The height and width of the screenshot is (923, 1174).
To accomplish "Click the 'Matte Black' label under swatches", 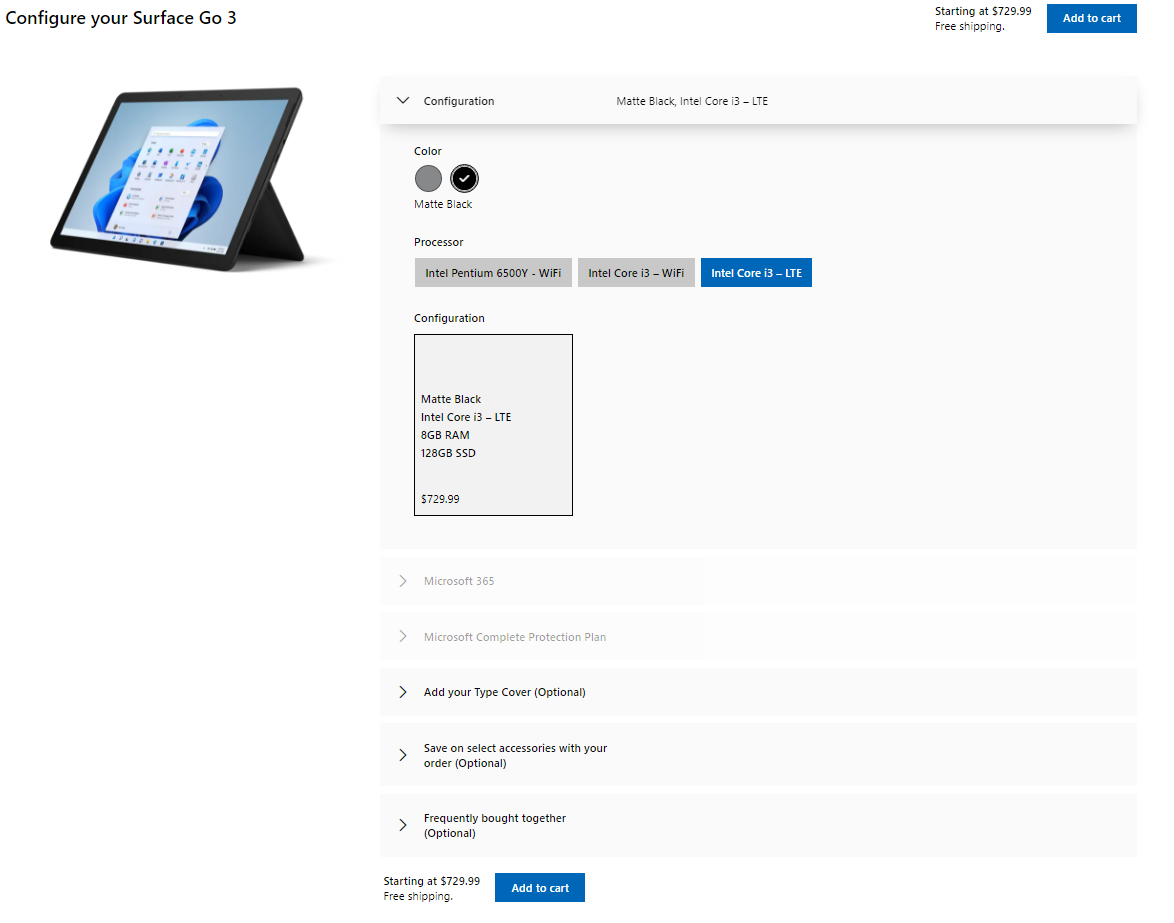I will pyautogui.click(x=443, y=204).
